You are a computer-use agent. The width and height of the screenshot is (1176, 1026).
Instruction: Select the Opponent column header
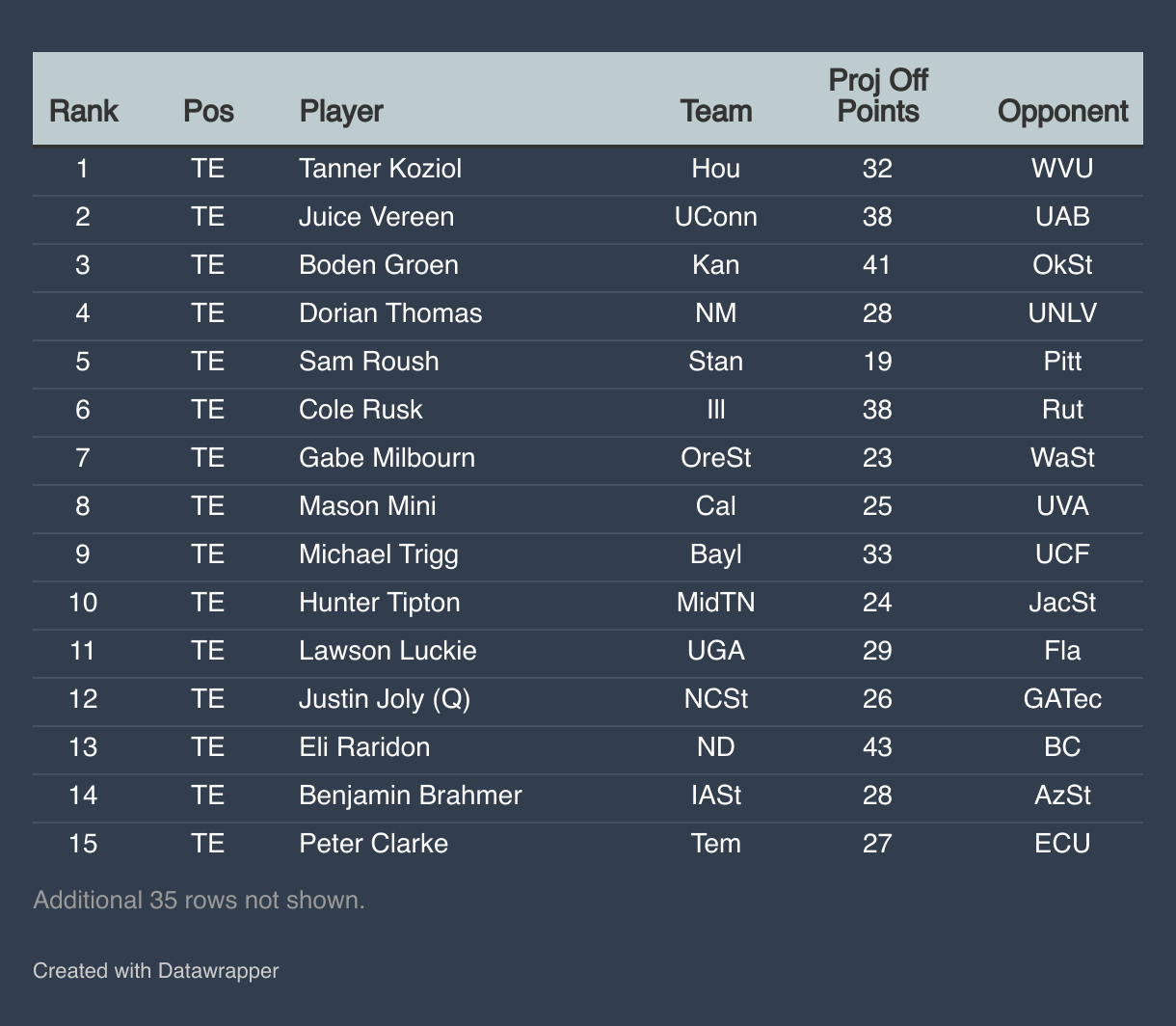pos(1062,111)
